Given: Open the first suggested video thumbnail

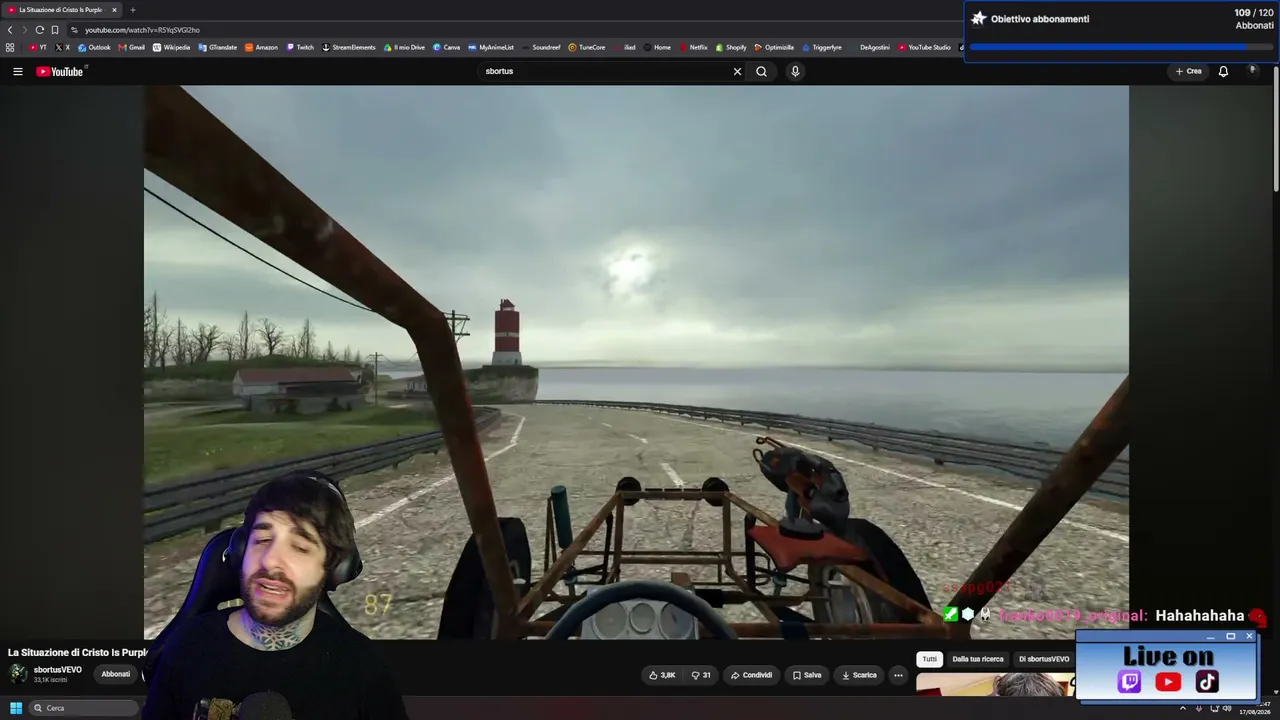Looking at the screenshot, I should [x=996, y=685].
